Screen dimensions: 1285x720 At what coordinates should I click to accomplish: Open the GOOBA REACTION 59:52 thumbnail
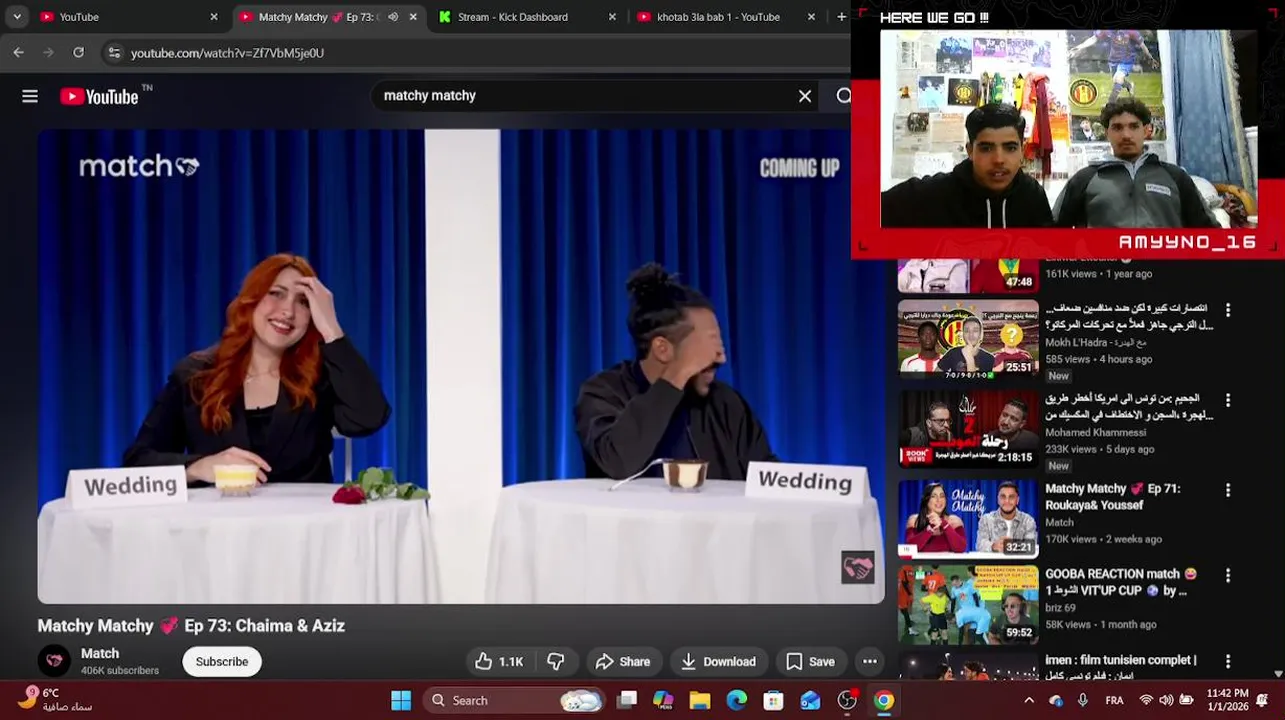pos(968,605)
